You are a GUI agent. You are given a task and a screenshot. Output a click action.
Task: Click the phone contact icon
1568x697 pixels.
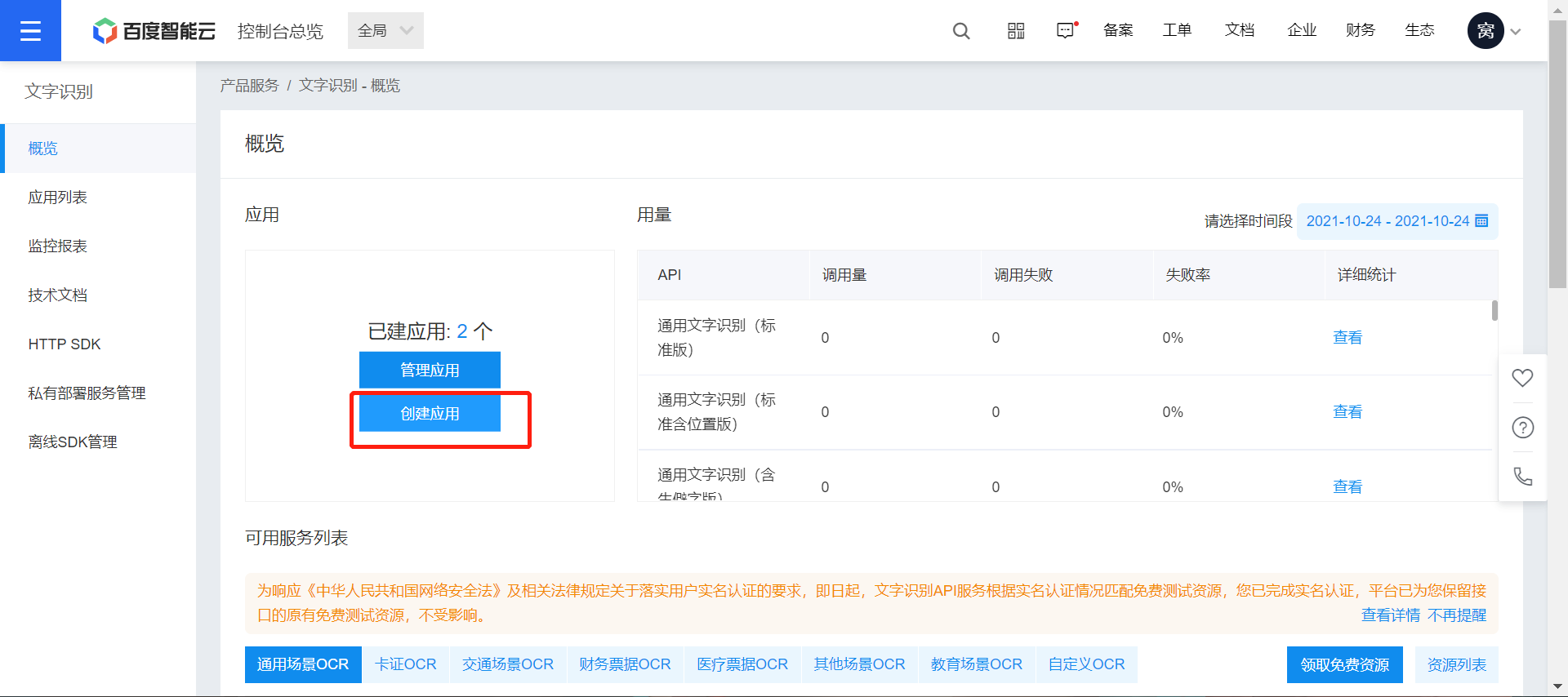(x=1522, y=476)
